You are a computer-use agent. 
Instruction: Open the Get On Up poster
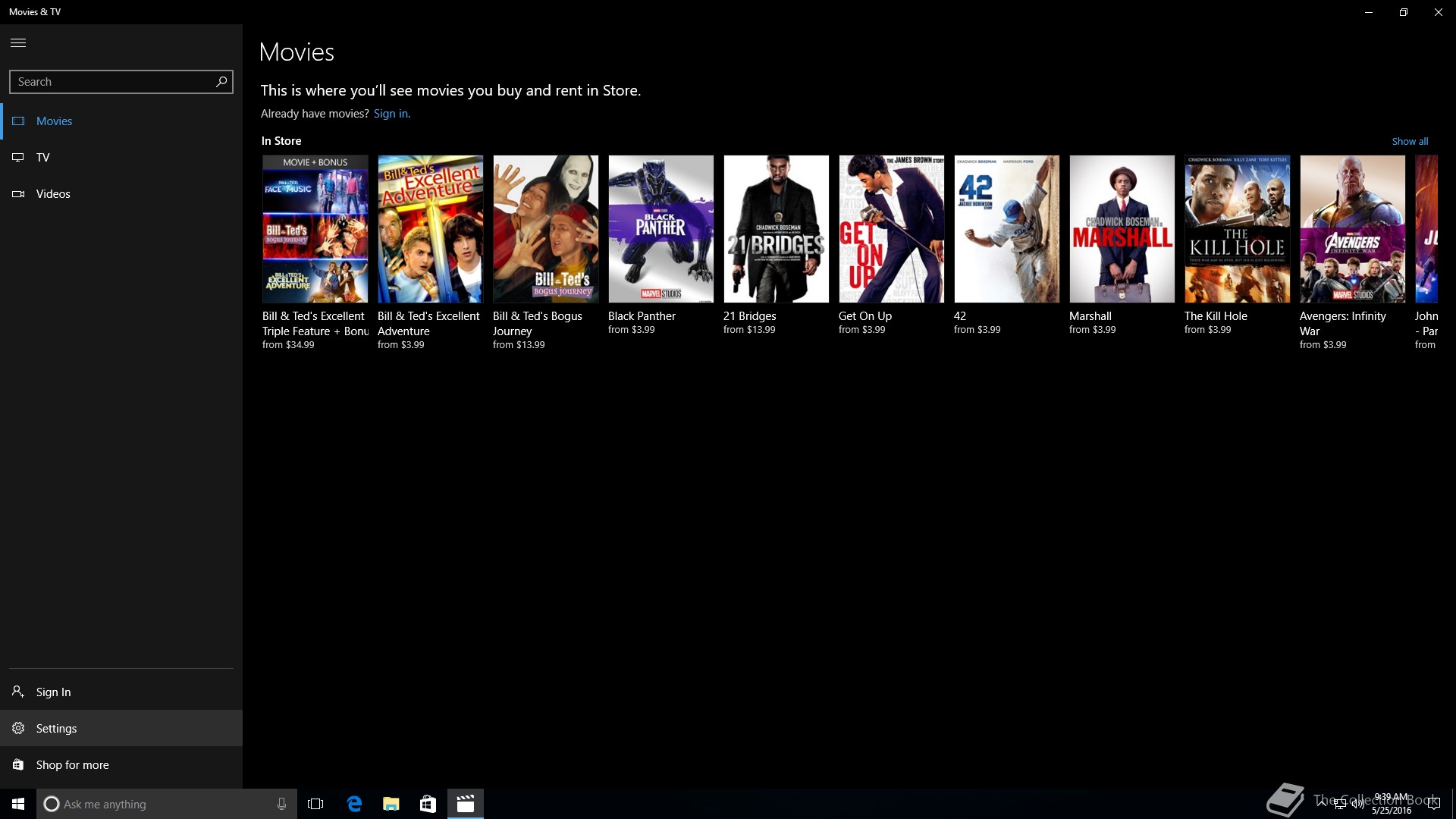tap(892, 229)
